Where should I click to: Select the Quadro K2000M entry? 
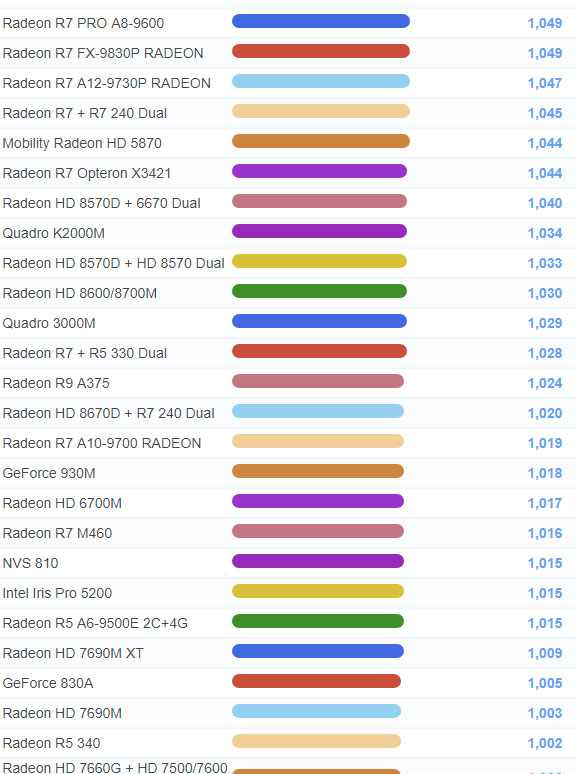(x=53, y=233)
